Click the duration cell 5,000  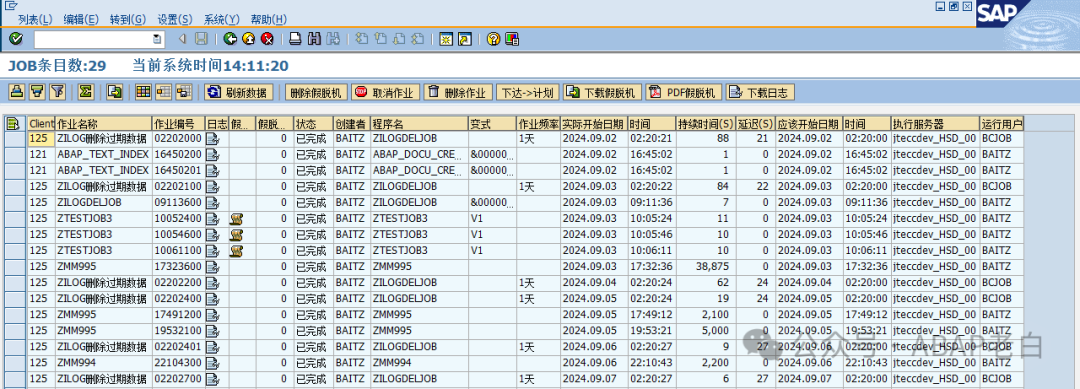point(705,330)
